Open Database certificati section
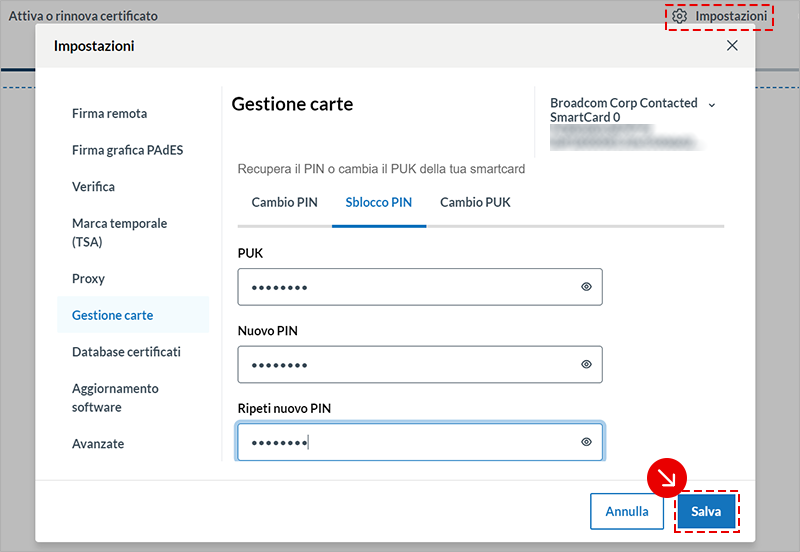Viewport: 800px width, 552px height. point(126,352)
